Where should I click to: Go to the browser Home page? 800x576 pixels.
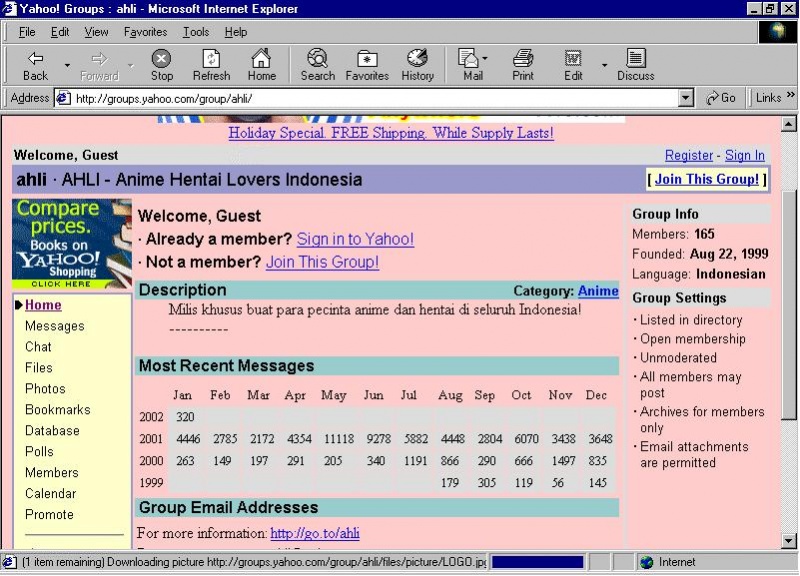262,63
